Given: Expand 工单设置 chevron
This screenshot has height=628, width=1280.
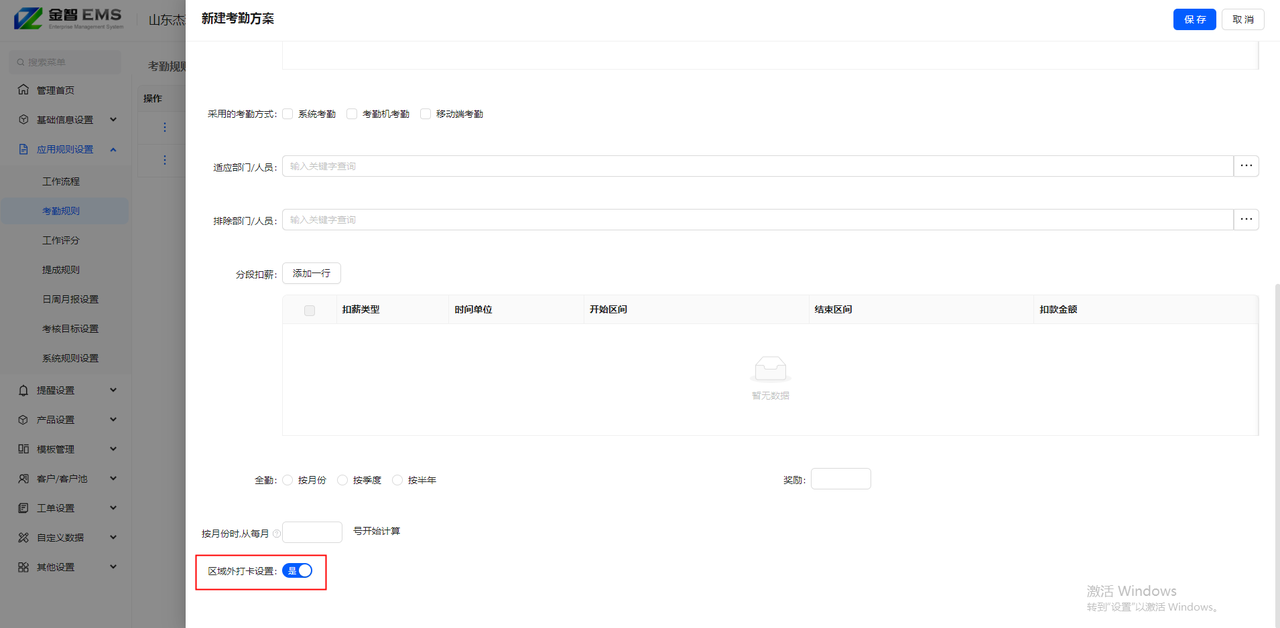Looking at the screenshot, I should click(113, 508).
